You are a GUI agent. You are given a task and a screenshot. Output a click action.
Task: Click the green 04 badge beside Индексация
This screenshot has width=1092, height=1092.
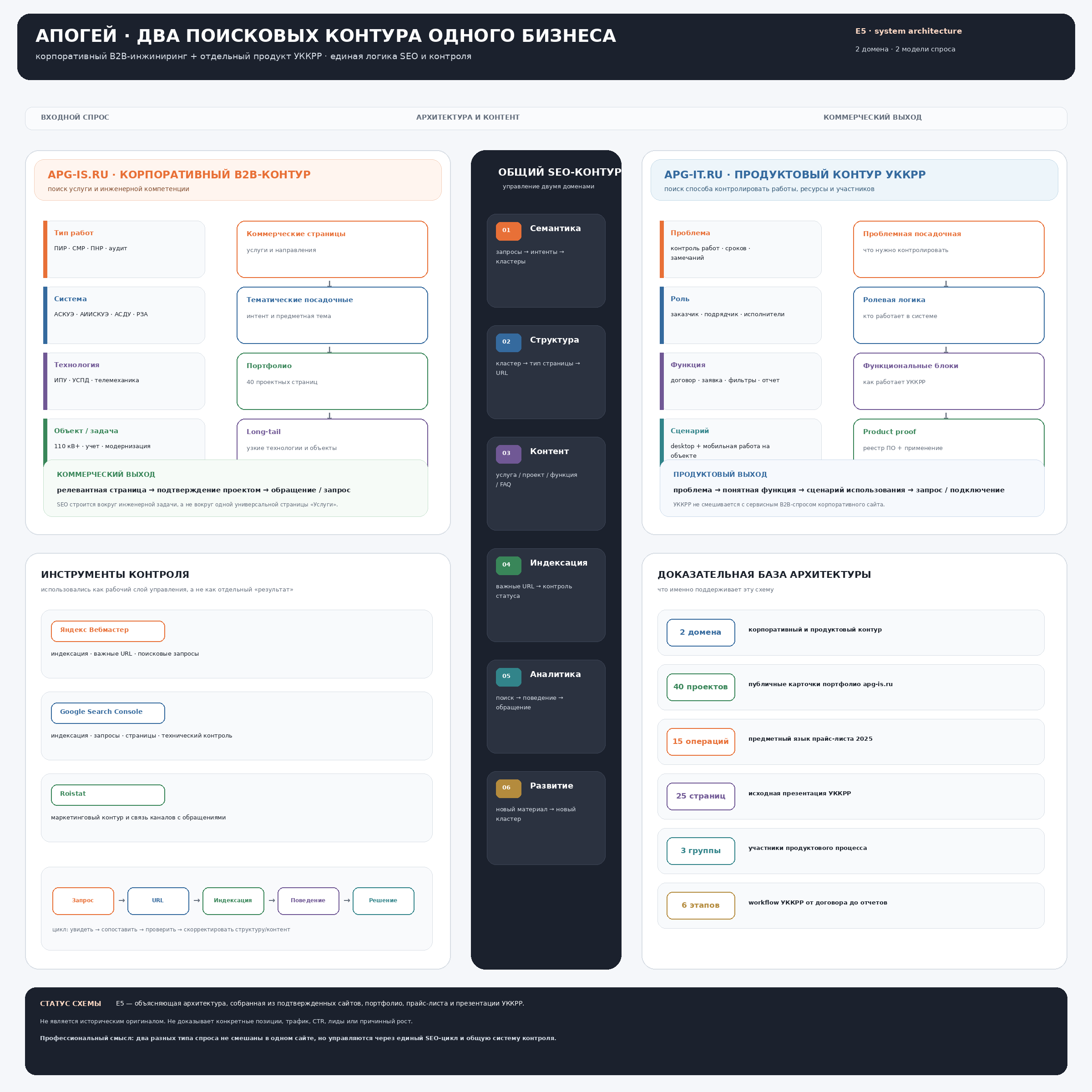point(508,565)
